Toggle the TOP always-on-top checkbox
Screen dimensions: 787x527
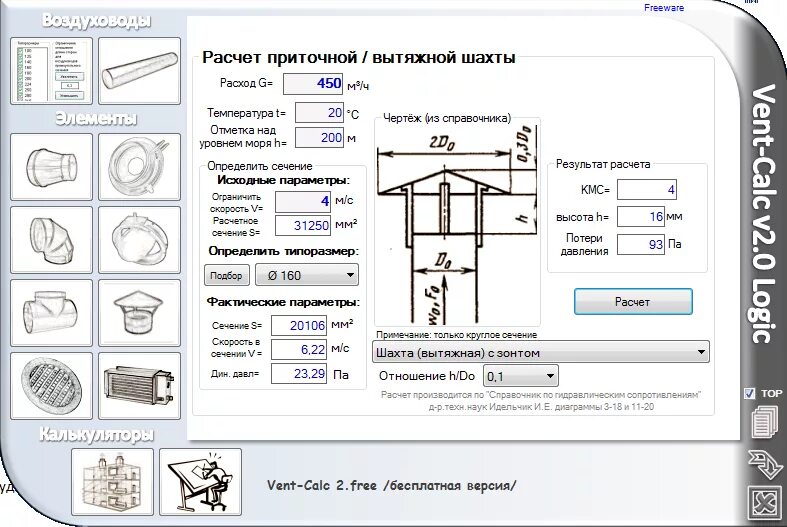click(x=749, y=393)
